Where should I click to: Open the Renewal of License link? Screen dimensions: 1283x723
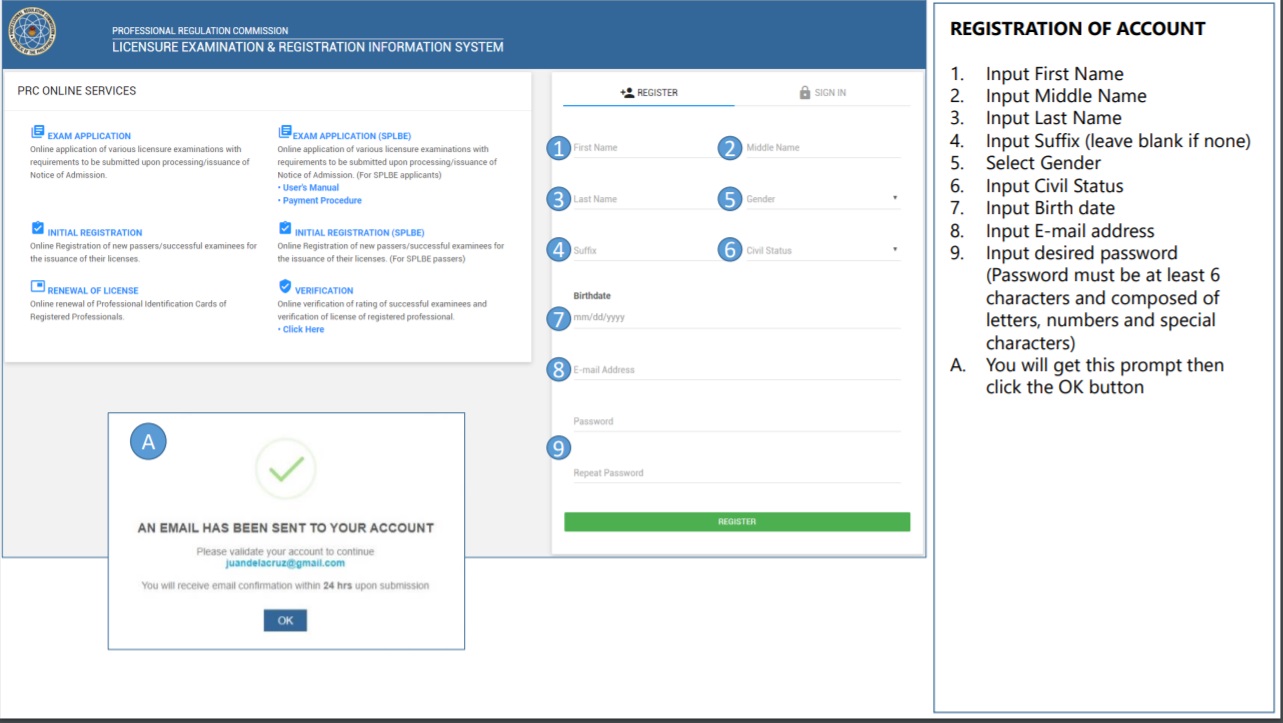click(93, 291)
